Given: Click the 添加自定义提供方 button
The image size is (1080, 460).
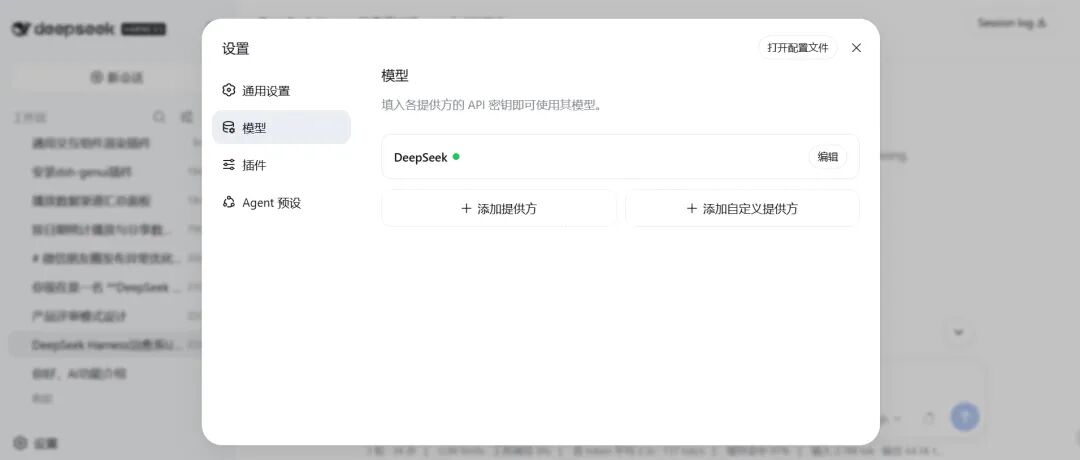Looking at the screenshot, I should (x=742, y=208).
